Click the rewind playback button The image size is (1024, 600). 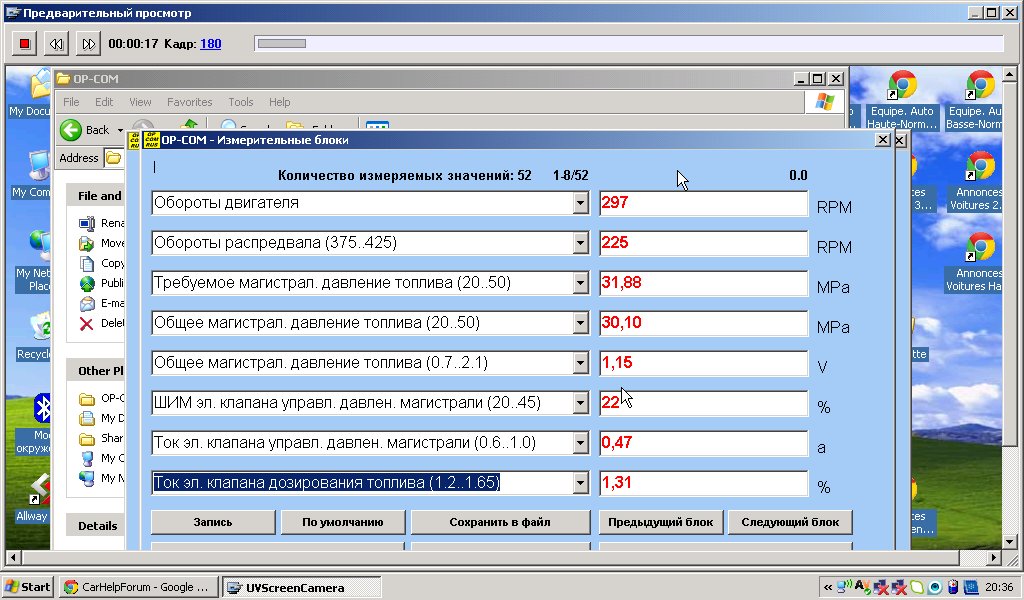point(56,44)
